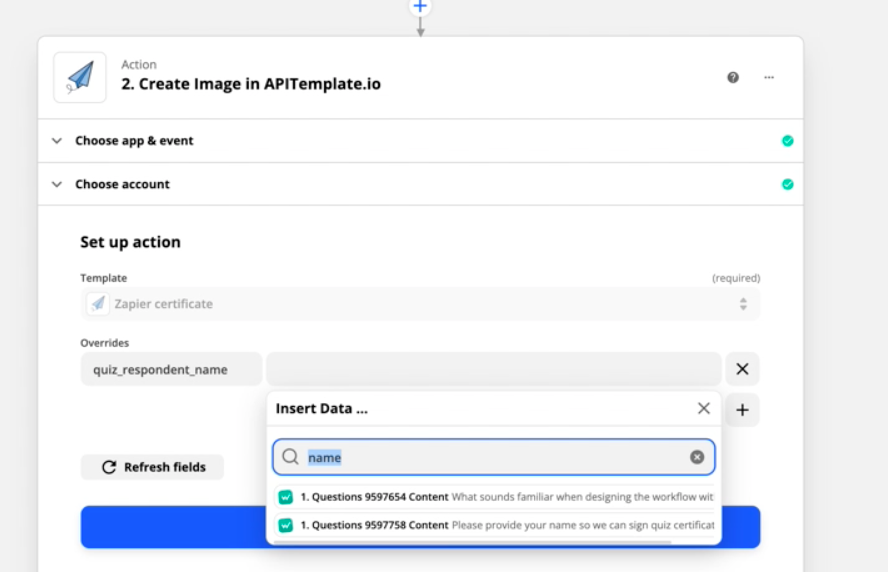The image size is (888, 572).
Task: Click green checkmark next to Choose account
Action: point(787,185)
